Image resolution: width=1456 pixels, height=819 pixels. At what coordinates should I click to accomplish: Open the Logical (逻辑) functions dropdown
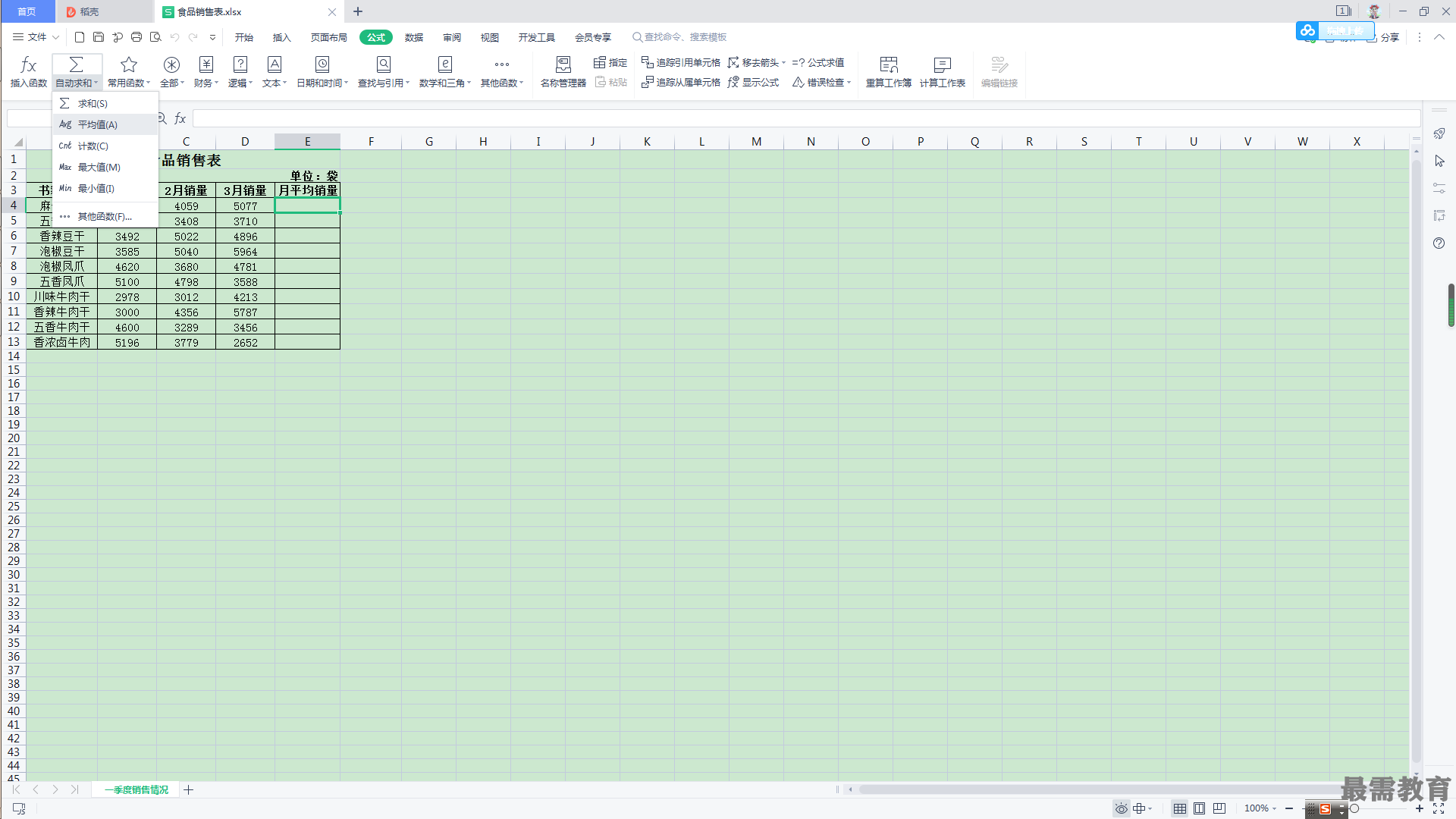click(x=240, y=72)
